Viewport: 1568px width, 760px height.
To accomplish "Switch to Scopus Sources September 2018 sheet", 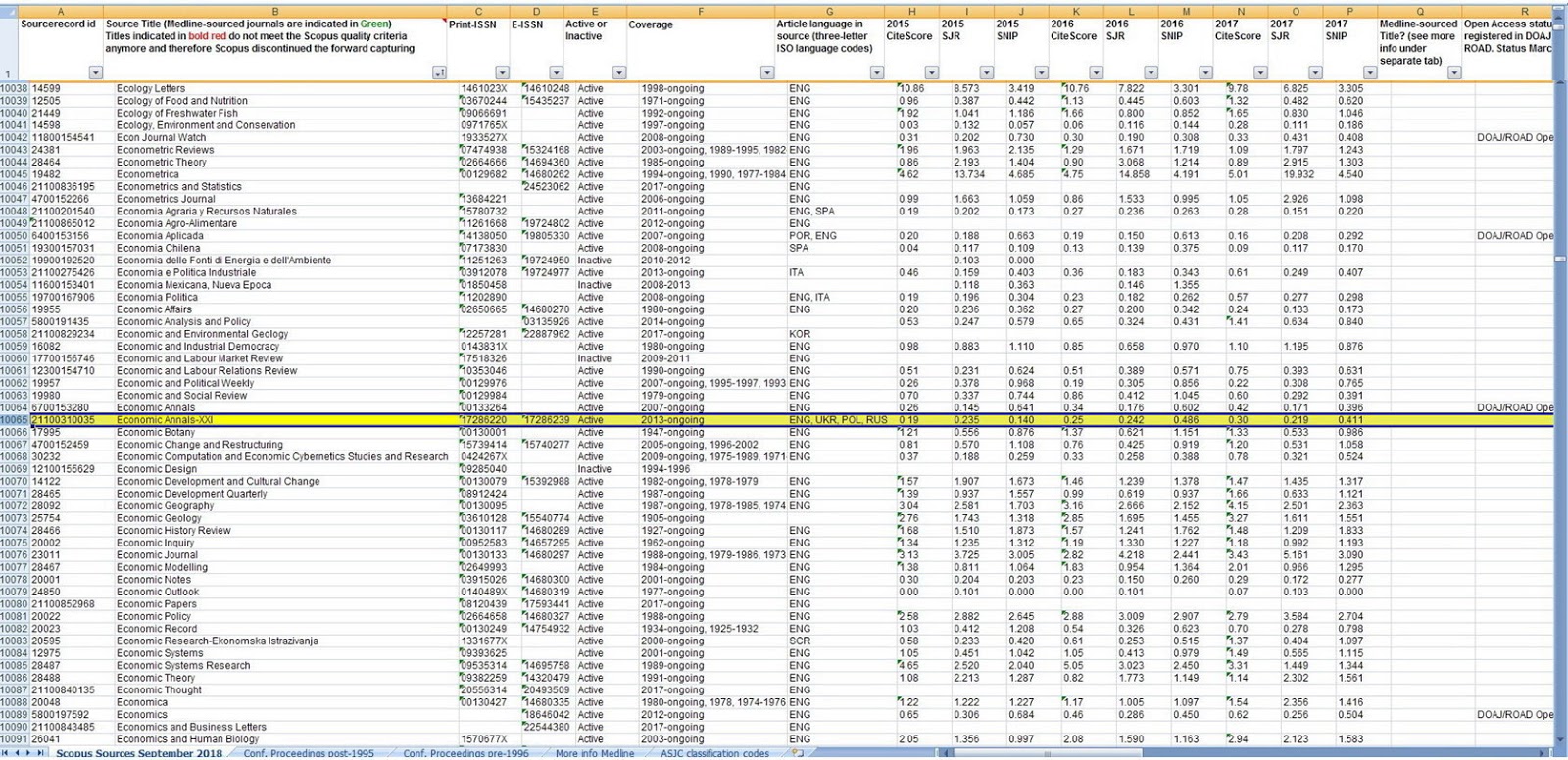I will [x=139, y=753].
